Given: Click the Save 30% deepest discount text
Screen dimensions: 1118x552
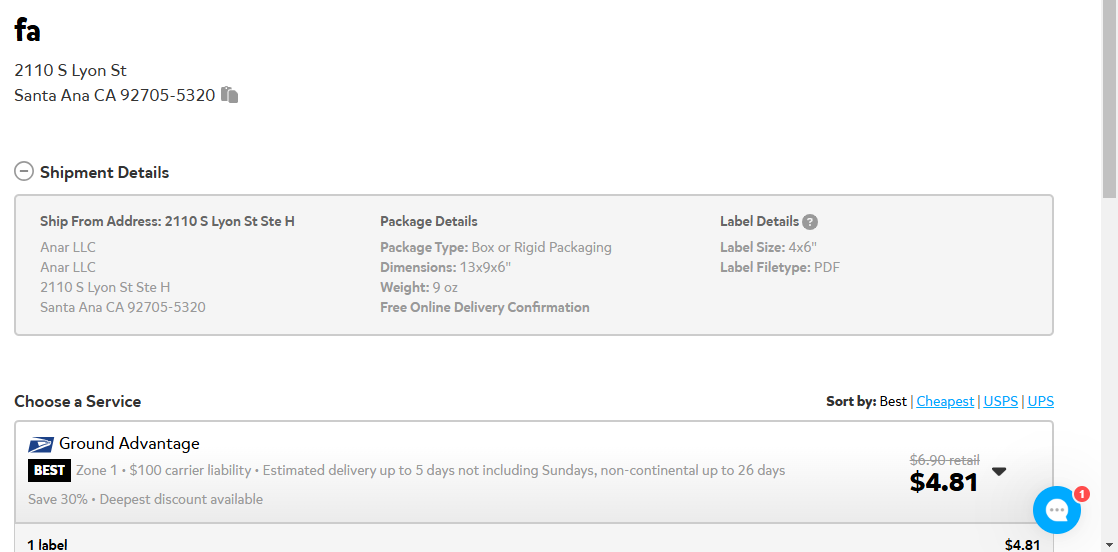Looking at the screenshot, I should point(145,499).
